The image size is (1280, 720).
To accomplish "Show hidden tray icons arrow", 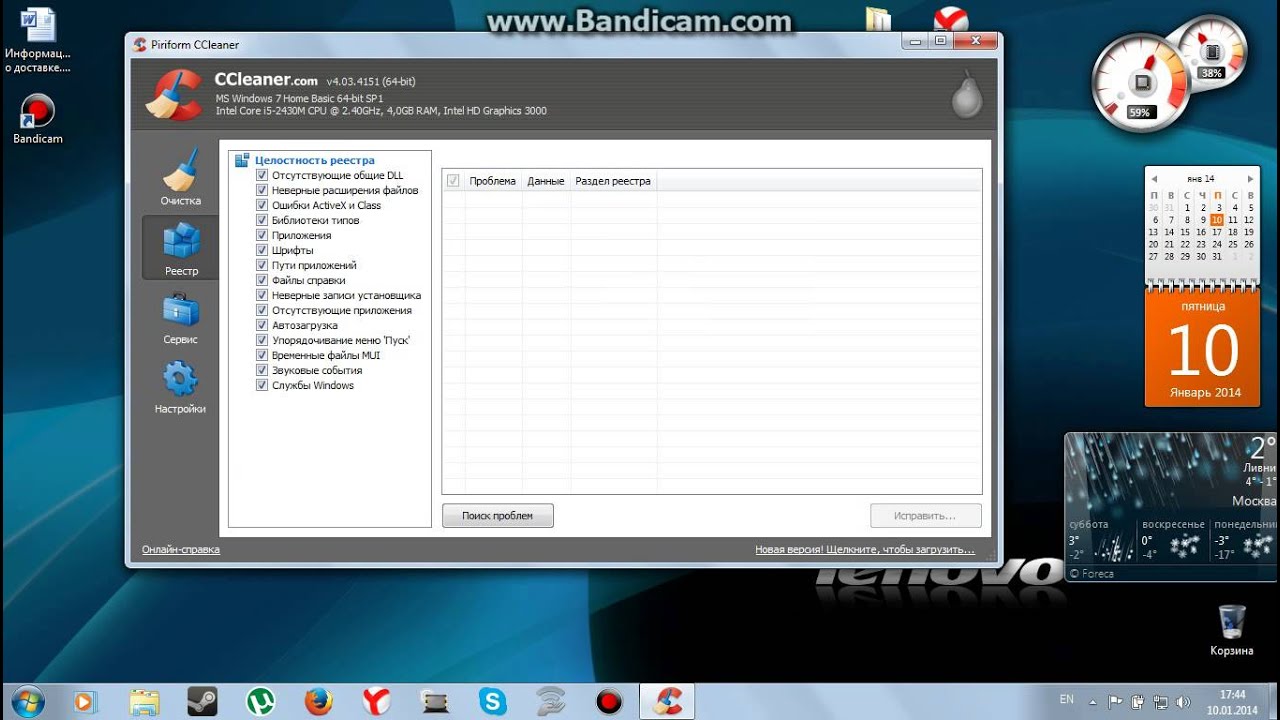I will (x=1092, y=701).
